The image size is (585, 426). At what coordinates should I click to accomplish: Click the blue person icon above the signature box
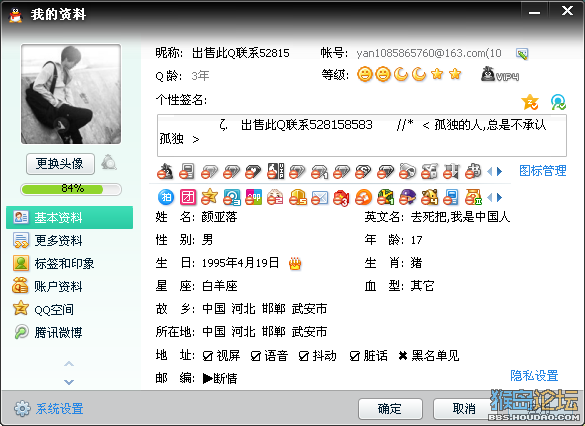pyautogui.click(x=558, y=102)
